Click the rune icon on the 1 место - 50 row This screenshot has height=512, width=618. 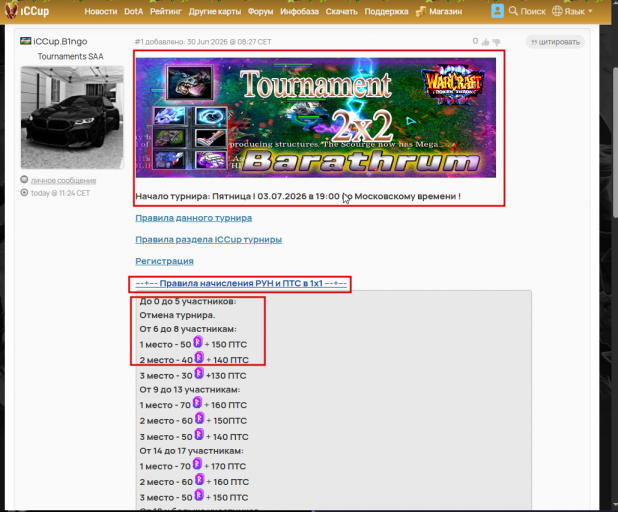pyautogui.click(x=198, y=342)
